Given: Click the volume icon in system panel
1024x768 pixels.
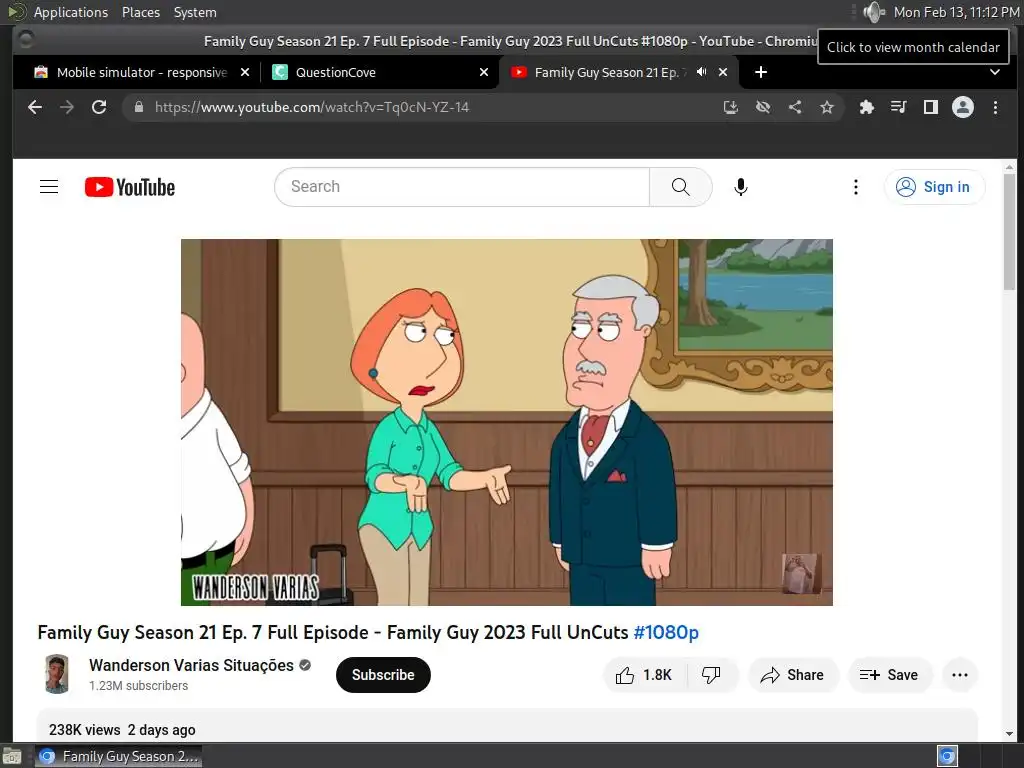Looking at the screenshot, I should point(873,12).
